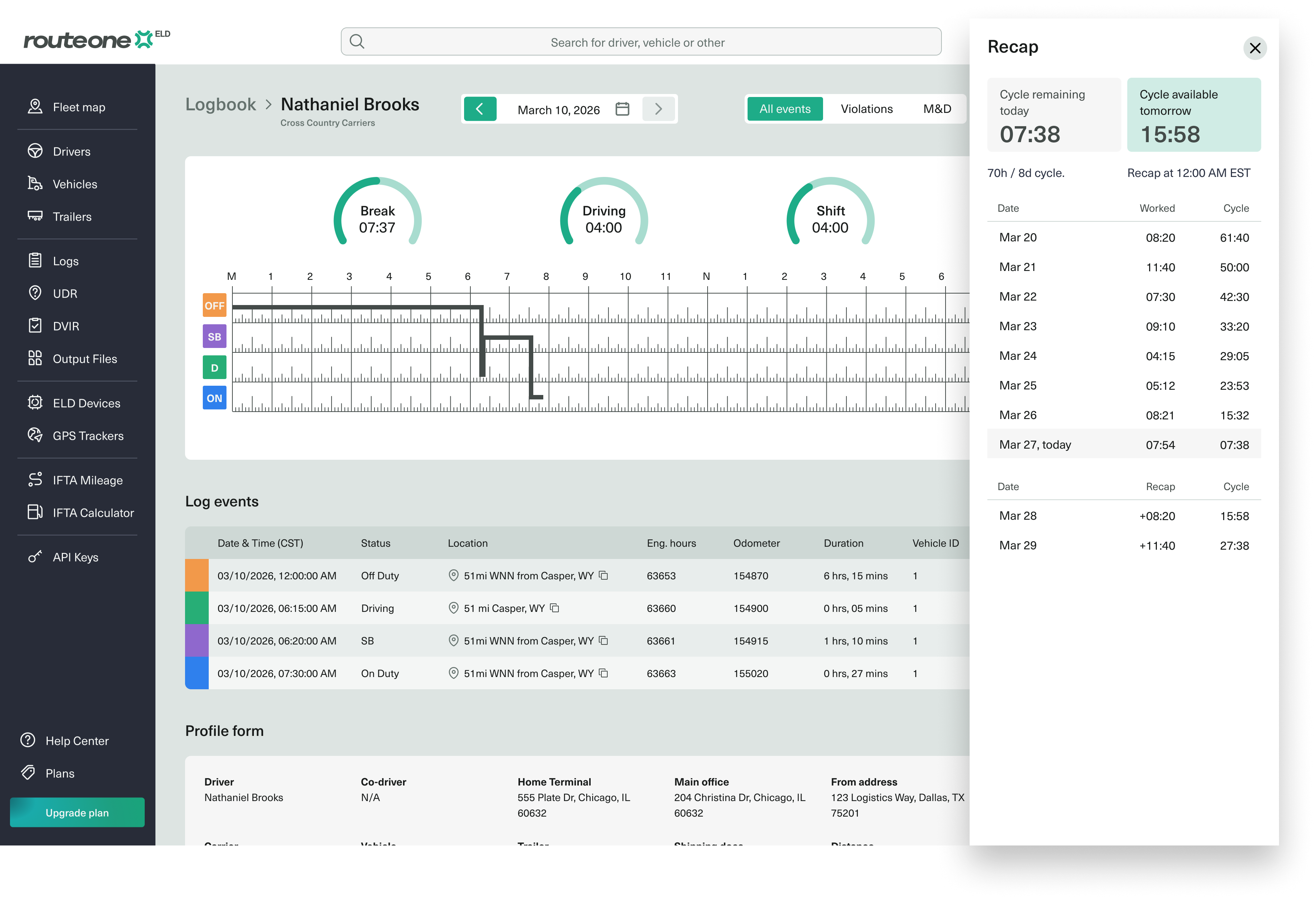This screenshot has height=901, width=1316.
Task: Click odometer value 154915
Action: pos(751,640)
